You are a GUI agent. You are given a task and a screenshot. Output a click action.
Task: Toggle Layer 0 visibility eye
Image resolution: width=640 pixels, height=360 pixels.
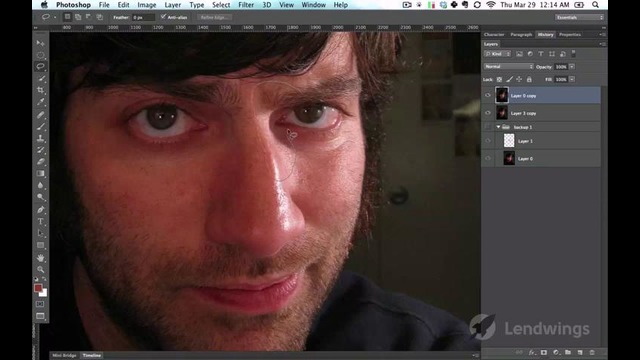[x=488, y=158]
